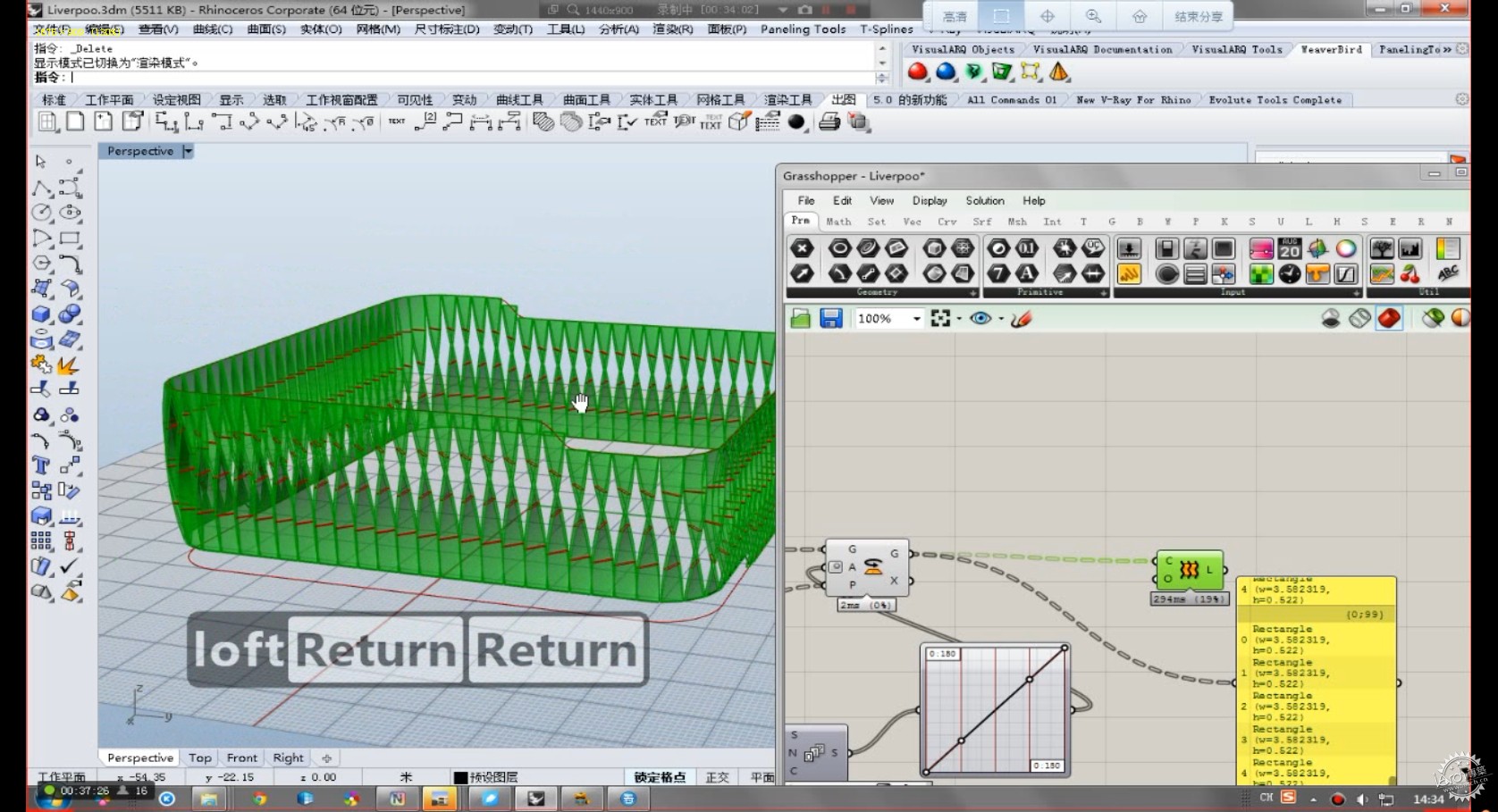Open the preview eye dropdown arrow
The height and width of the screenshot is (812, 1498).
pos(1001,319)
